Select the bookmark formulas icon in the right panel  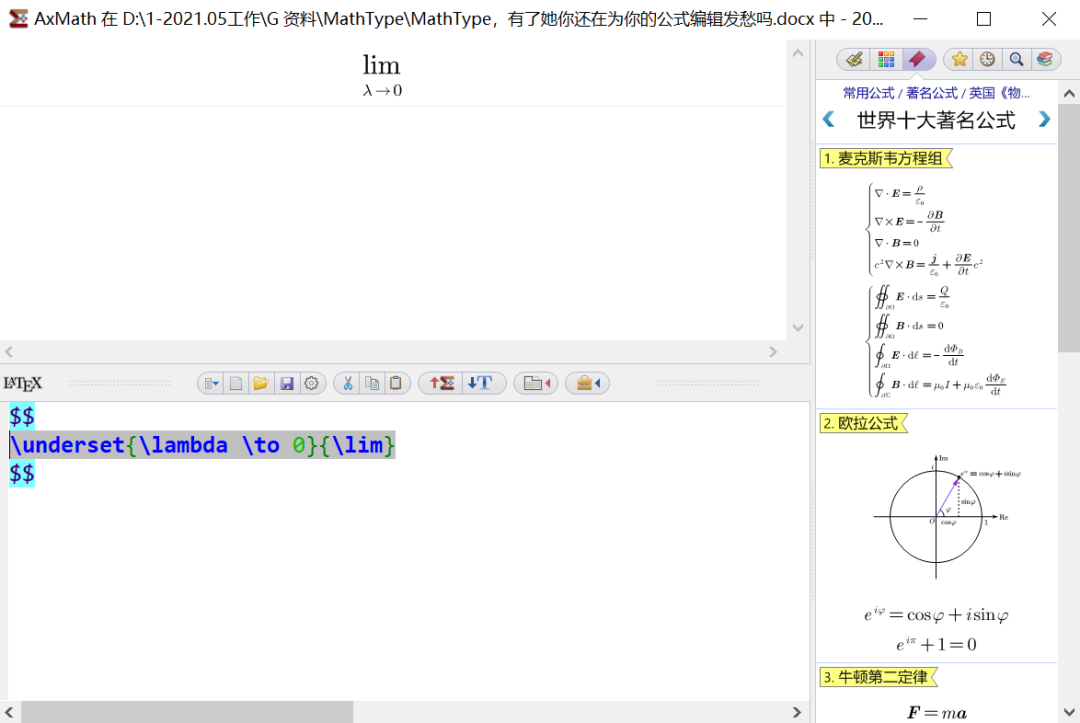coord(918,59)
